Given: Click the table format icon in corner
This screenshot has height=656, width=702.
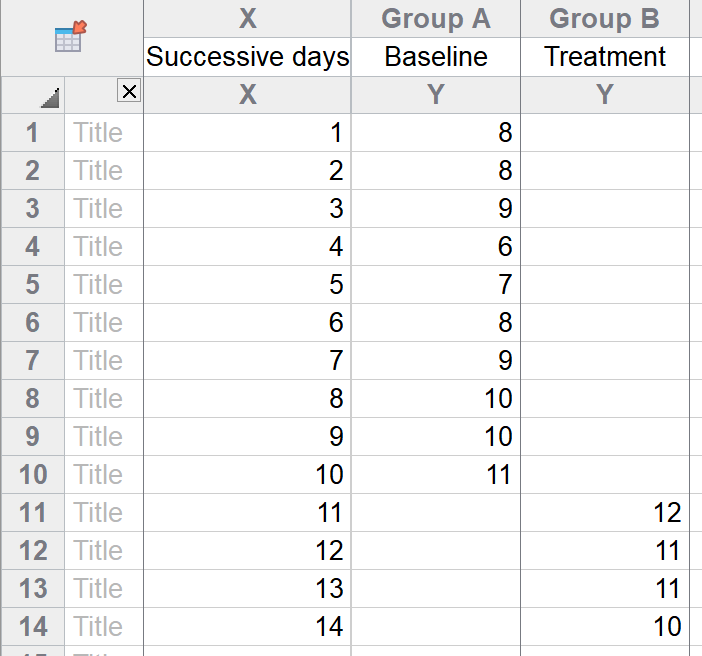Looking at the screenshot, I should pyautogui.click(x=70, y=36).
